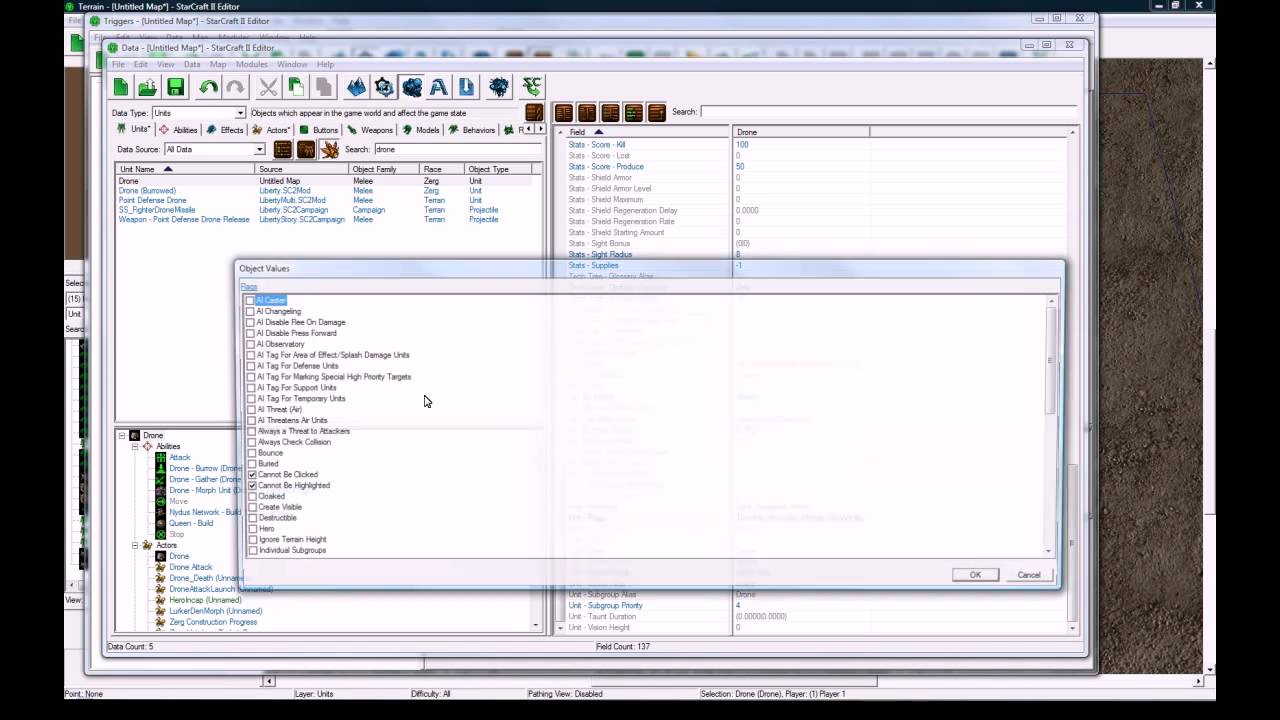Enable Ignore Terrain Height
Viewport: 1280px width, 720px height.
click(252, 539)
